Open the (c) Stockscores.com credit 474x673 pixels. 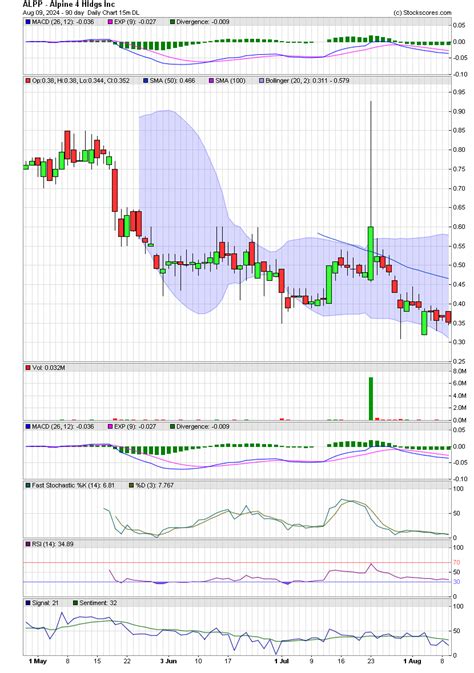pos(422,13)
